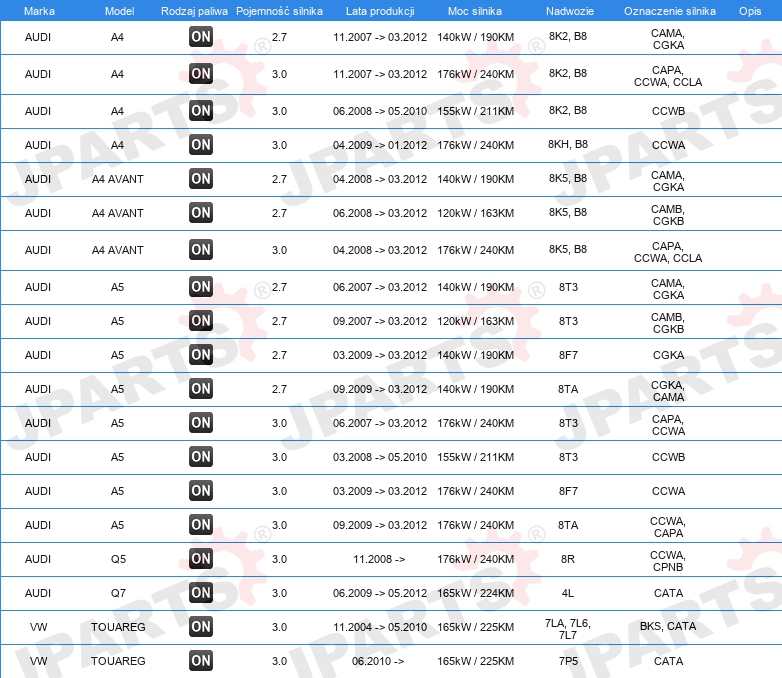Click the CGKA, CAMA engine code cell
The image size is (782, 678).
pyautogui.click(x=668, y=391)
